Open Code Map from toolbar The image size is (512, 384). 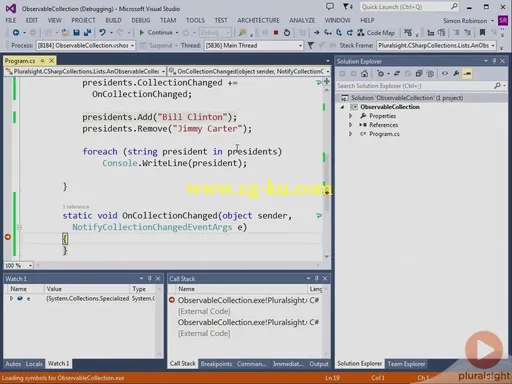(376, 33)
